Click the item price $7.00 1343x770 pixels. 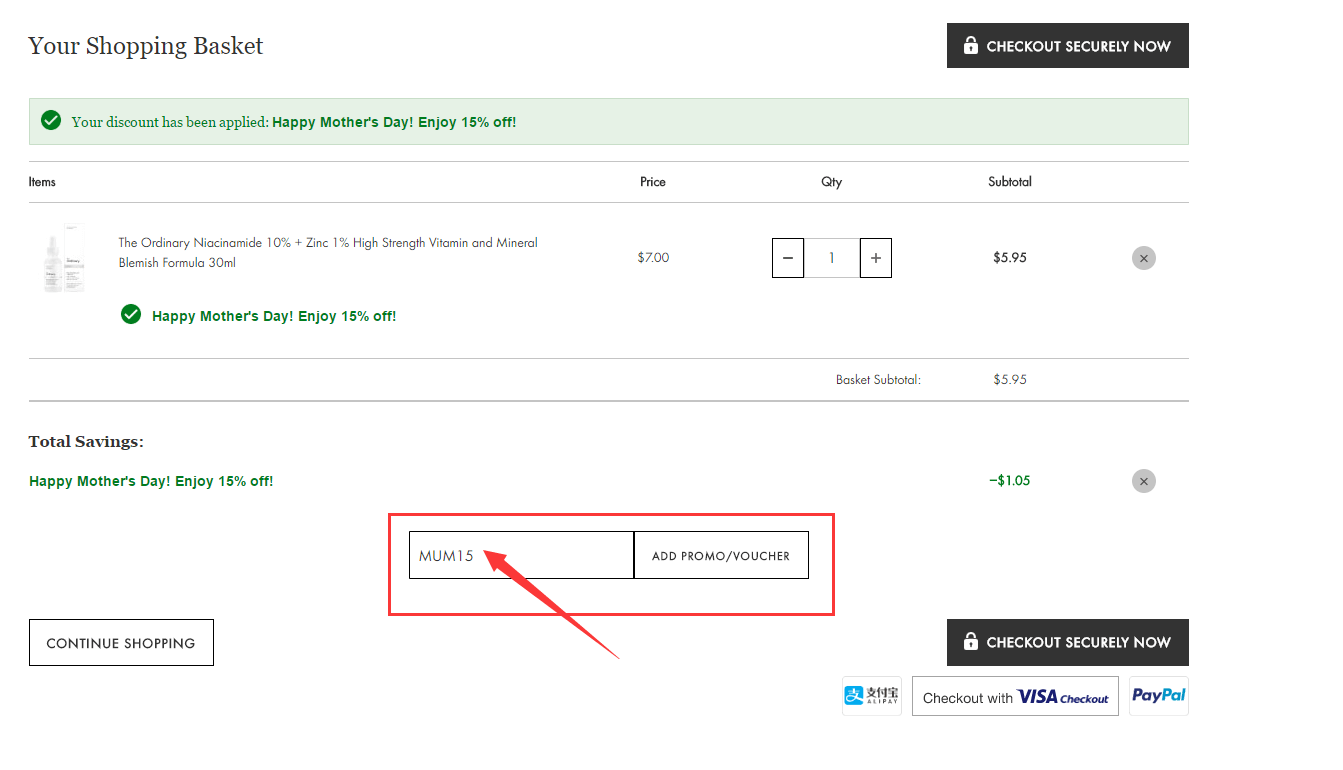(653, 258)
